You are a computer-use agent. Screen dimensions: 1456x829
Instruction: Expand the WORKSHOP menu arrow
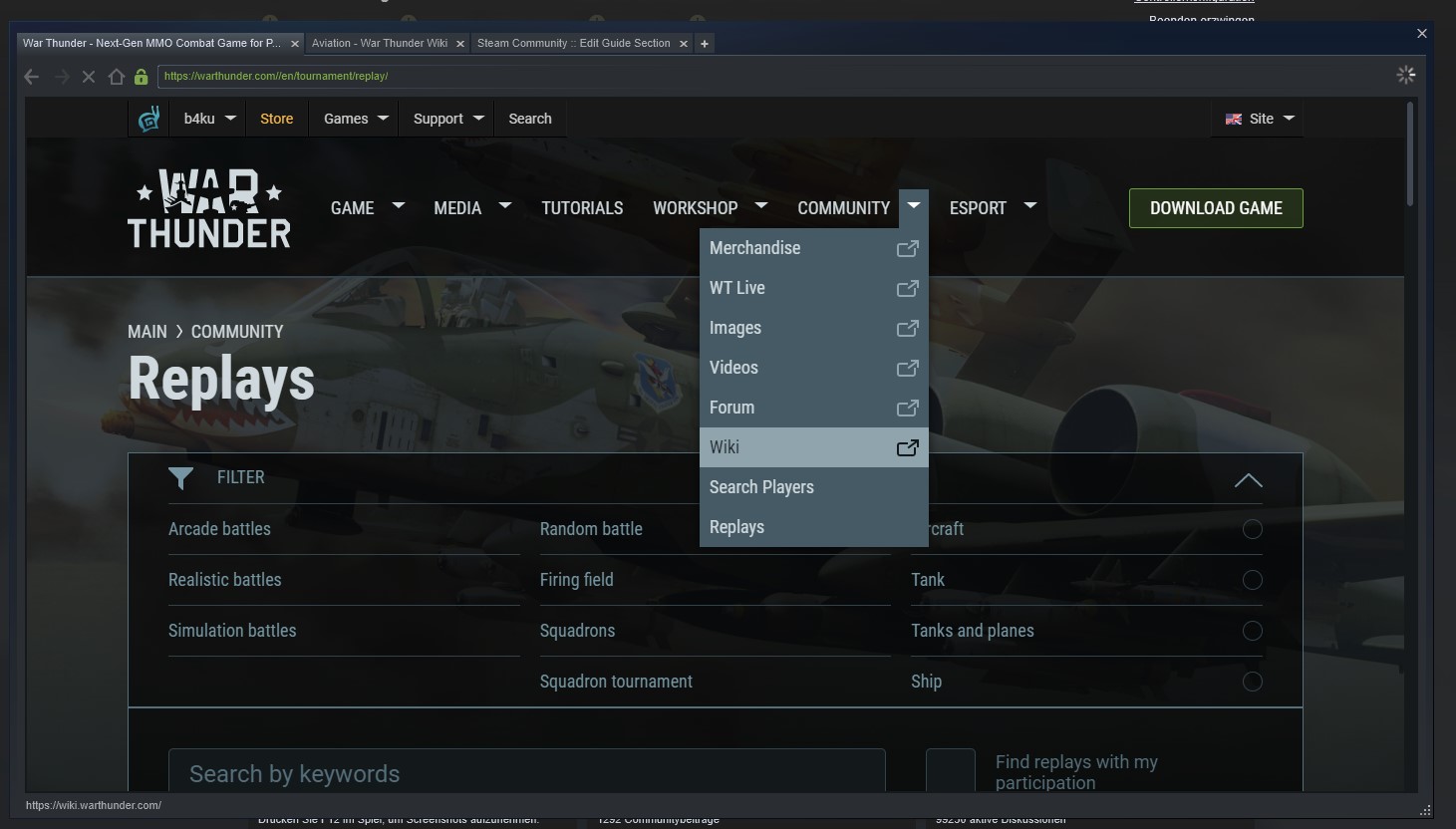[761, 206]
